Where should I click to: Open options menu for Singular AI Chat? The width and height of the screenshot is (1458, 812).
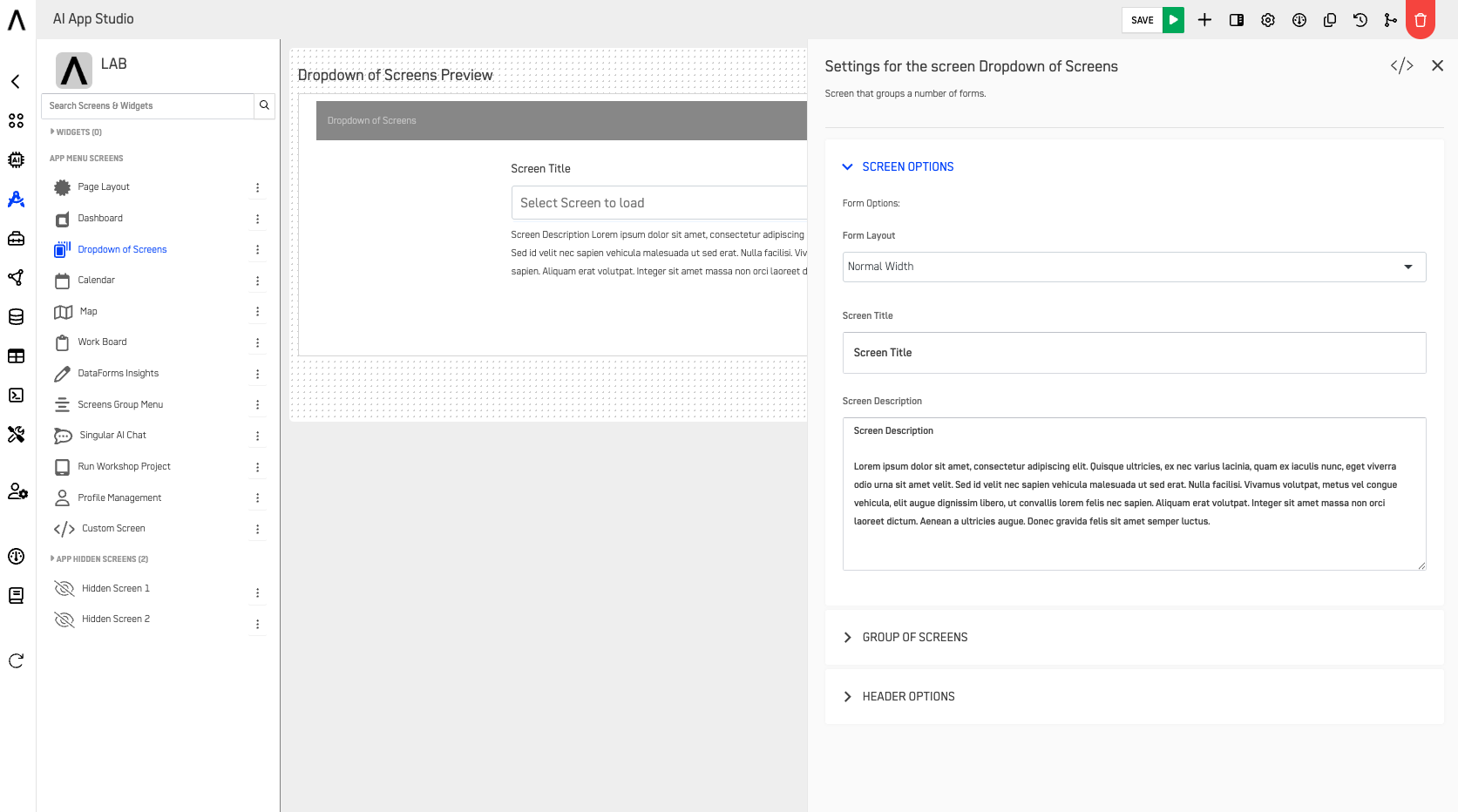257,436
